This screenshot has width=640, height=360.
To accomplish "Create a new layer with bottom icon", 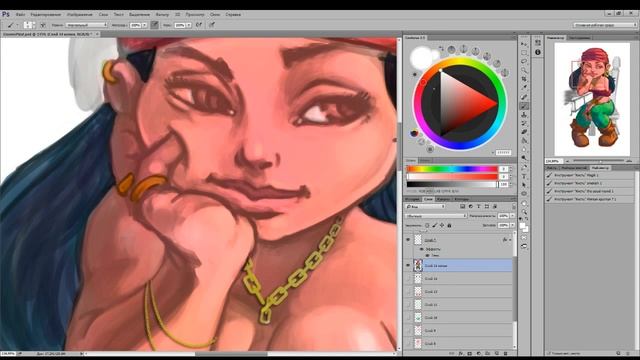I will (497, 353).
